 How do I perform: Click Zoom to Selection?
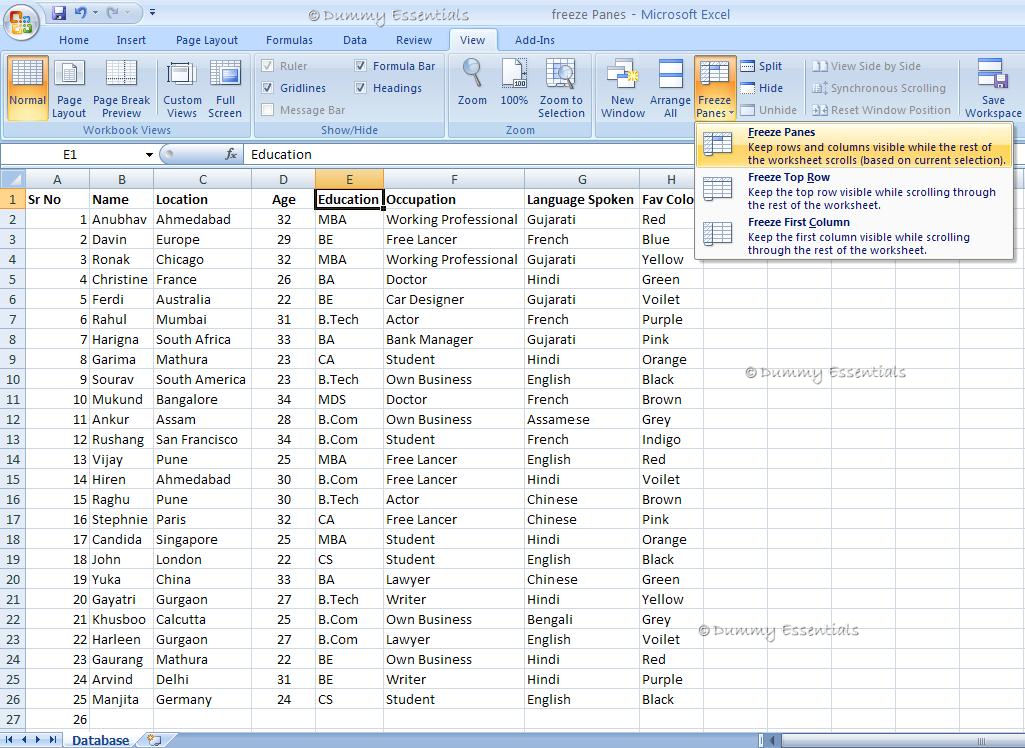point(561,88)
